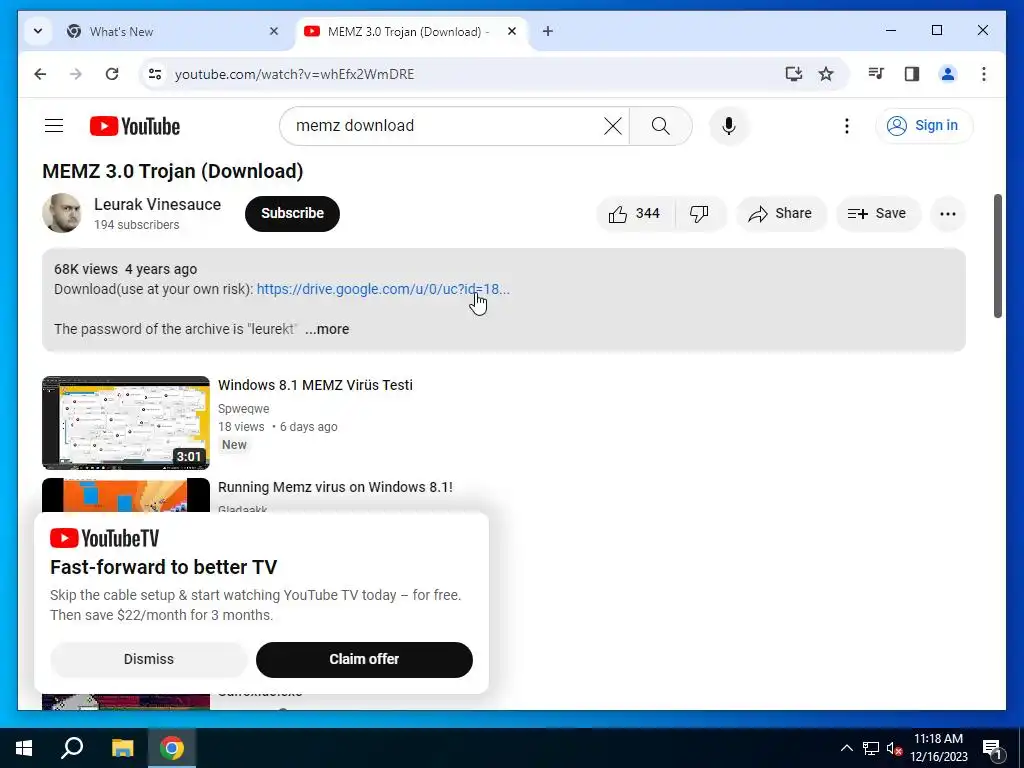Expand the description with ...more

point(327,329)
